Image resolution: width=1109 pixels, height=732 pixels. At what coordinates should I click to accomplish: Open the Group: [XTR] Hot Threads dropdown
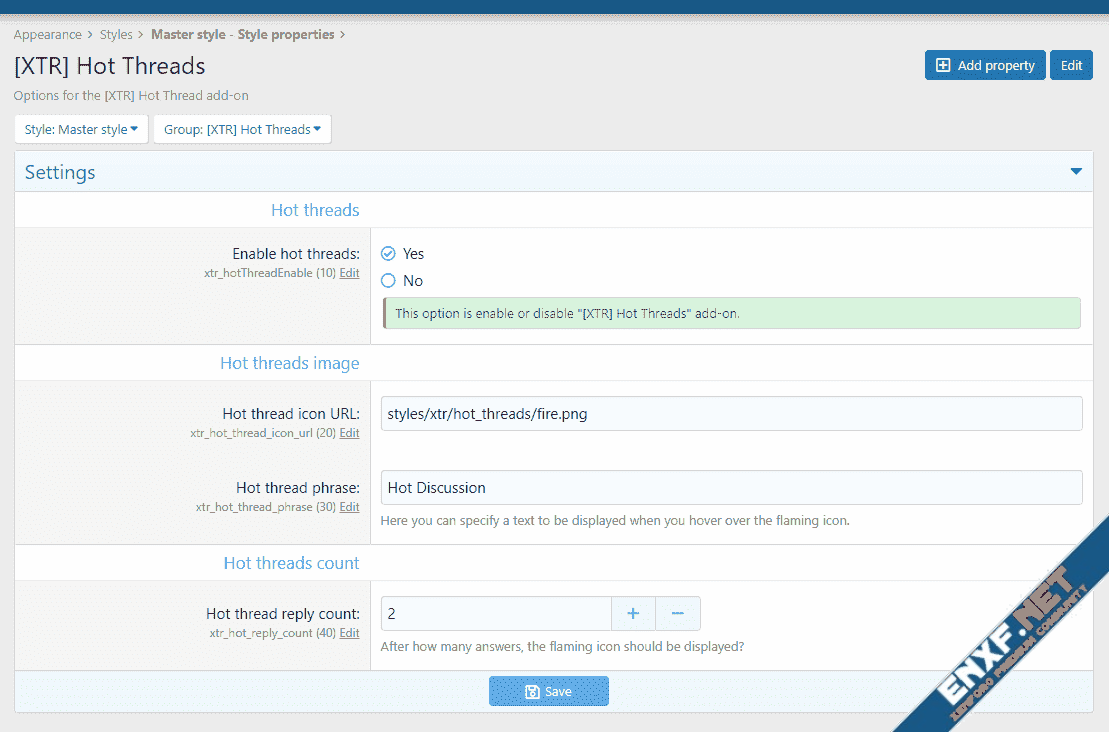point(242,129)
